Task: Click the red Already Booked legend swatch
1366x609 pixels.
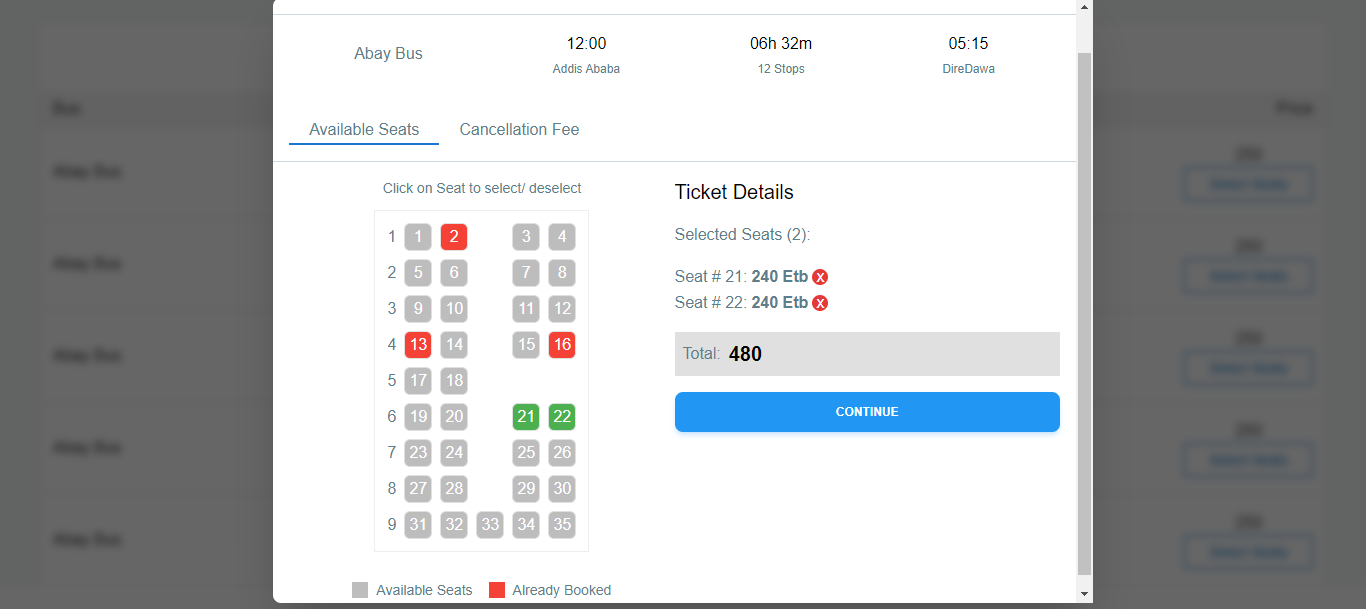Action: point(497,590)
